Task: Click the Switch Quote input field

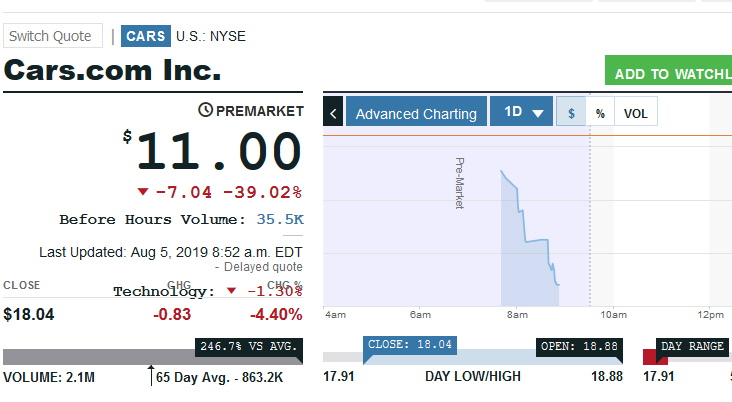Action: [54, 36]
